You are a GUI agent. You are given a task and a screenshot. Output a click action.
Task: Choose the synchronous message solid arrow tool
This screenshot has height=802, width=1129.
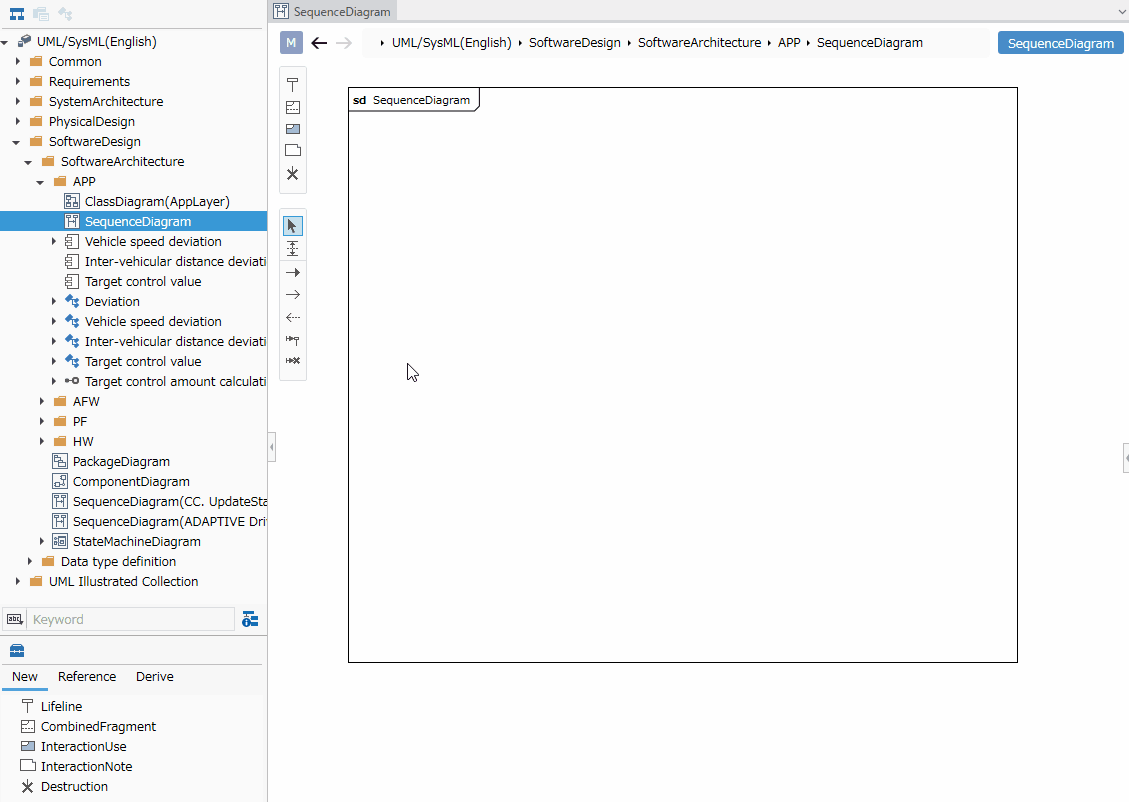click(292, 272)
